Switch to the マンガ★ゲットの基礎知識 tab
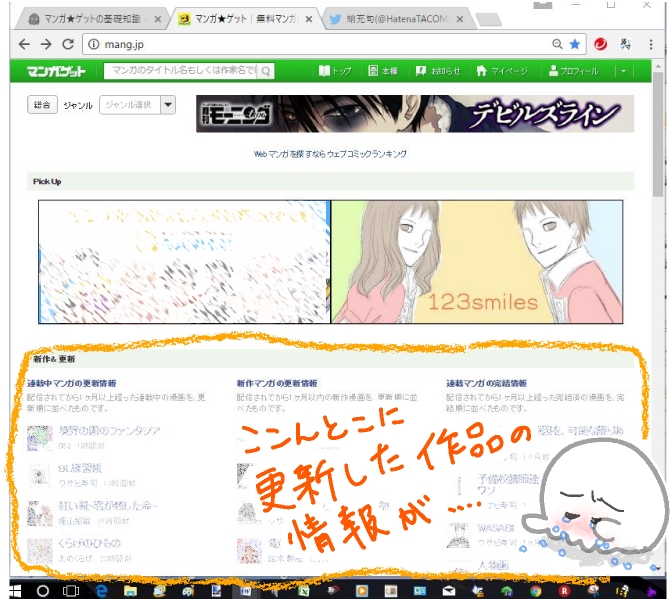Screen dimensions: 672x599 (91, 19)
